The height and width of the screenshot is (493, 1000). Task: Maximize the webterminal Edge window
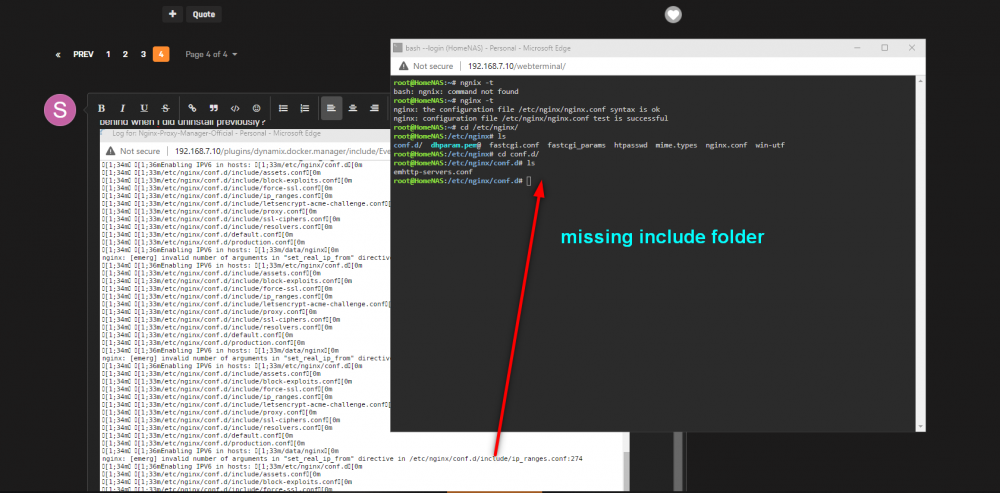pos(885,48)
